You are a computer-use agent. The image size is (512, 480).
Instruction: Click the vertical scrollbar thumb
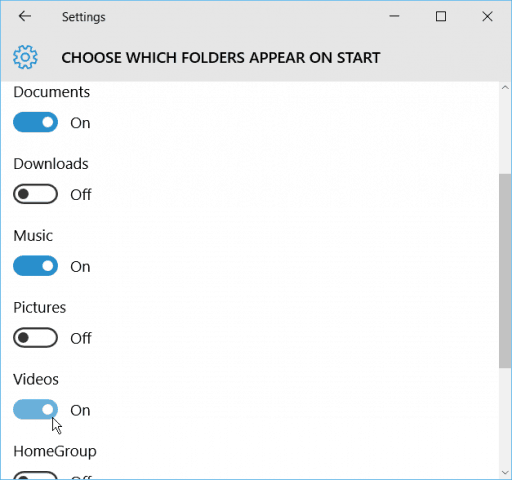(x=505, y=271)
